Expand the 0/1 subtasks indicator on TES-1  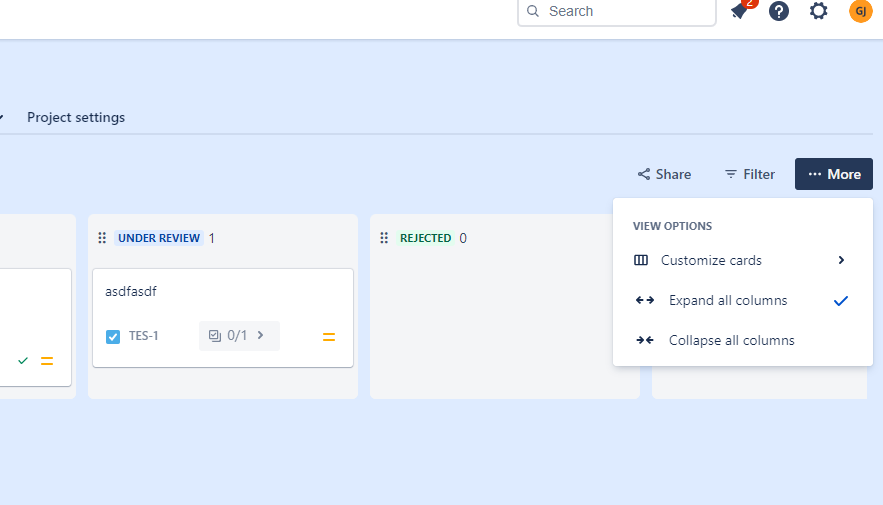(239, 336)
